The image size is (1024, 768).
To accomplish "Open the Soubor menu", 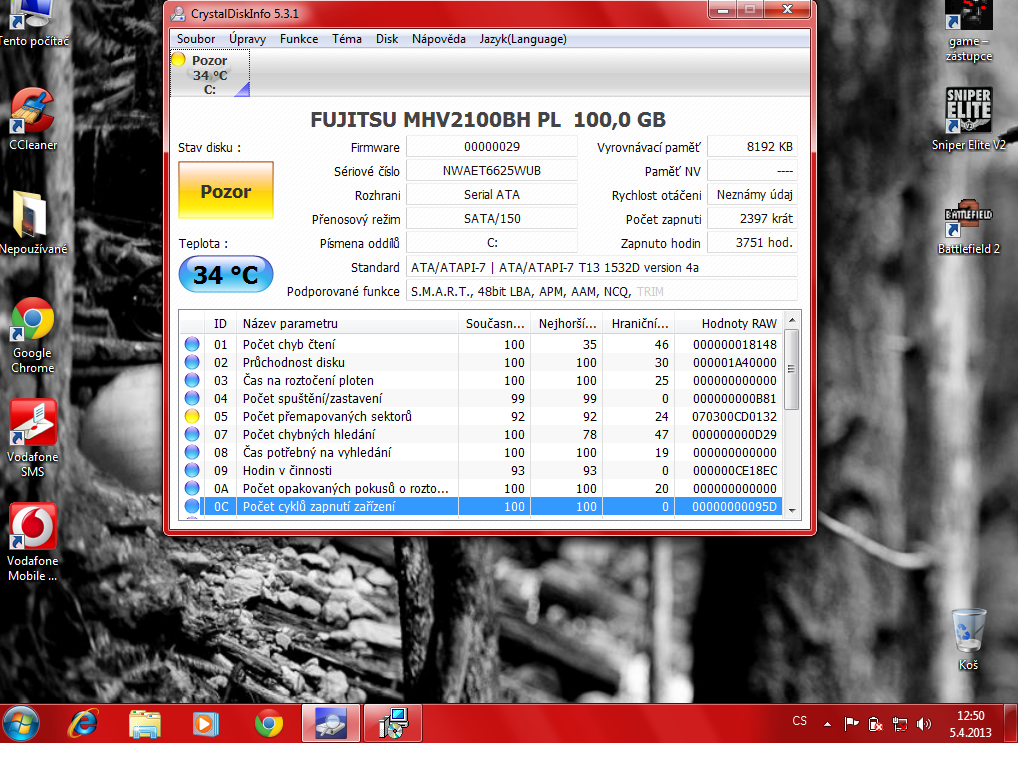I will 195,39.
